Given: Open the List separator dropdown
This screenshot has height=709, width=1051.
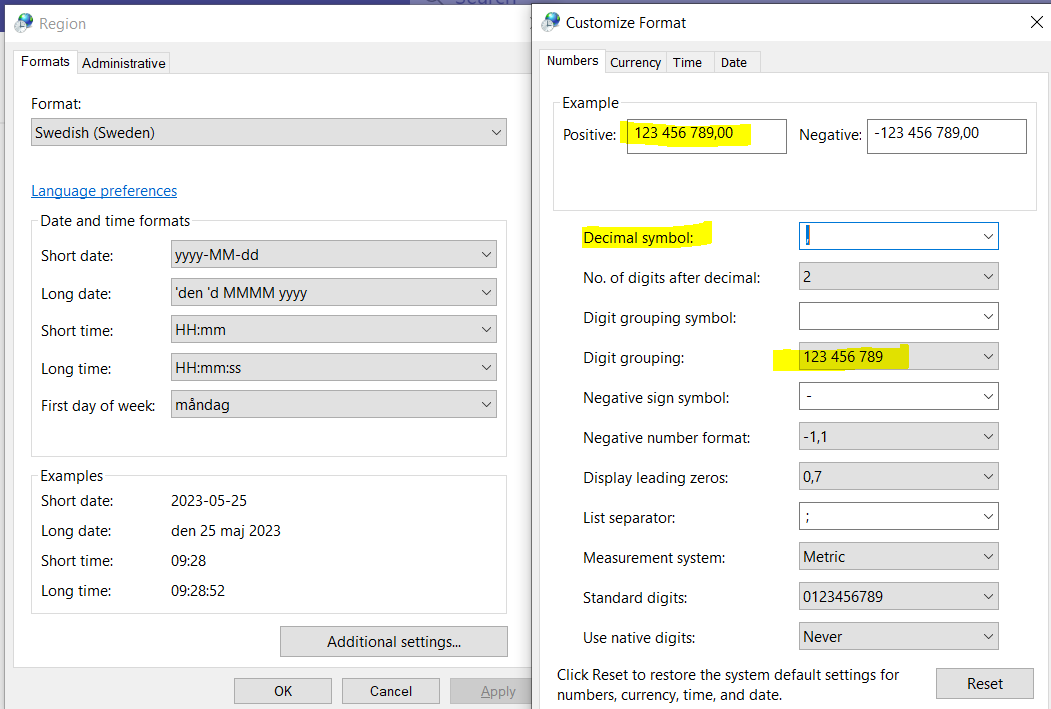Looking at the screenshot, I should (986, 516).
